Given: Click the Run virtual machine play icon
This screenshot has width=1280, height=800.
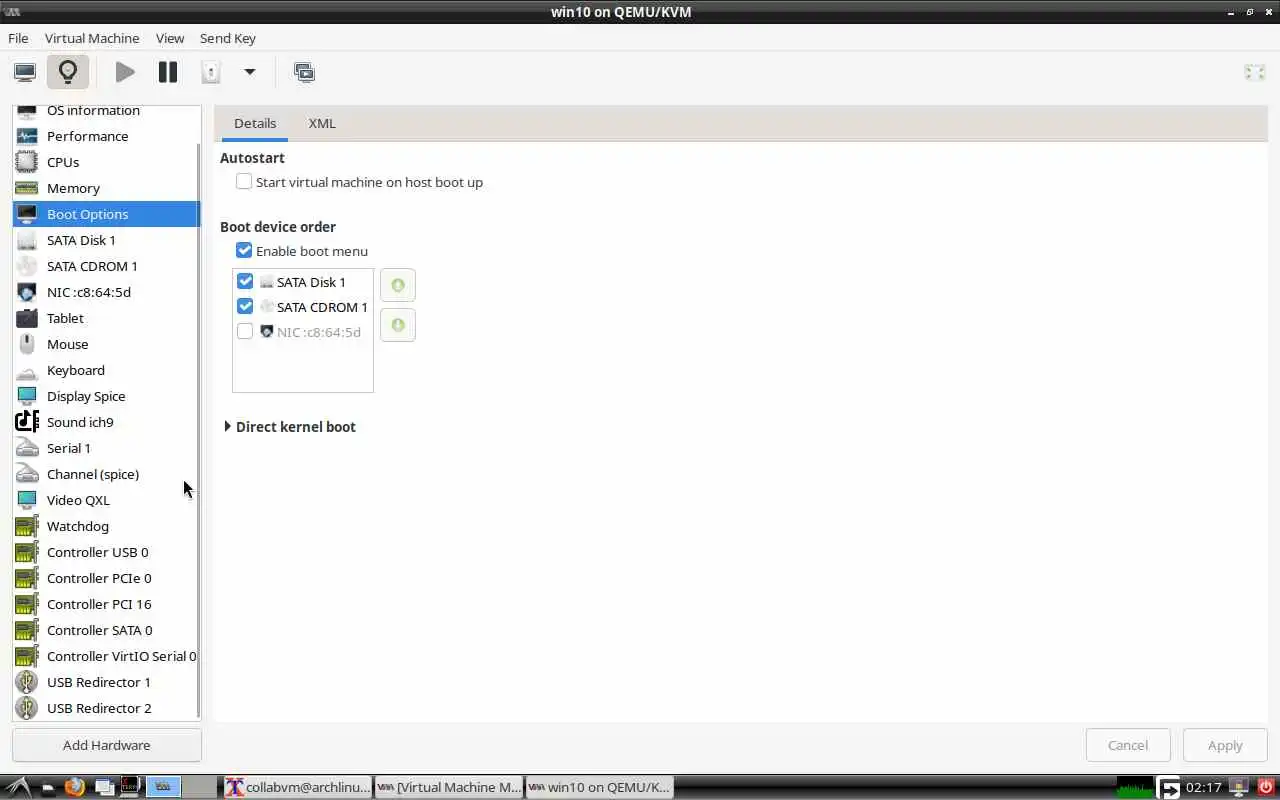Looking at the screenshot, I should (125, 72).
